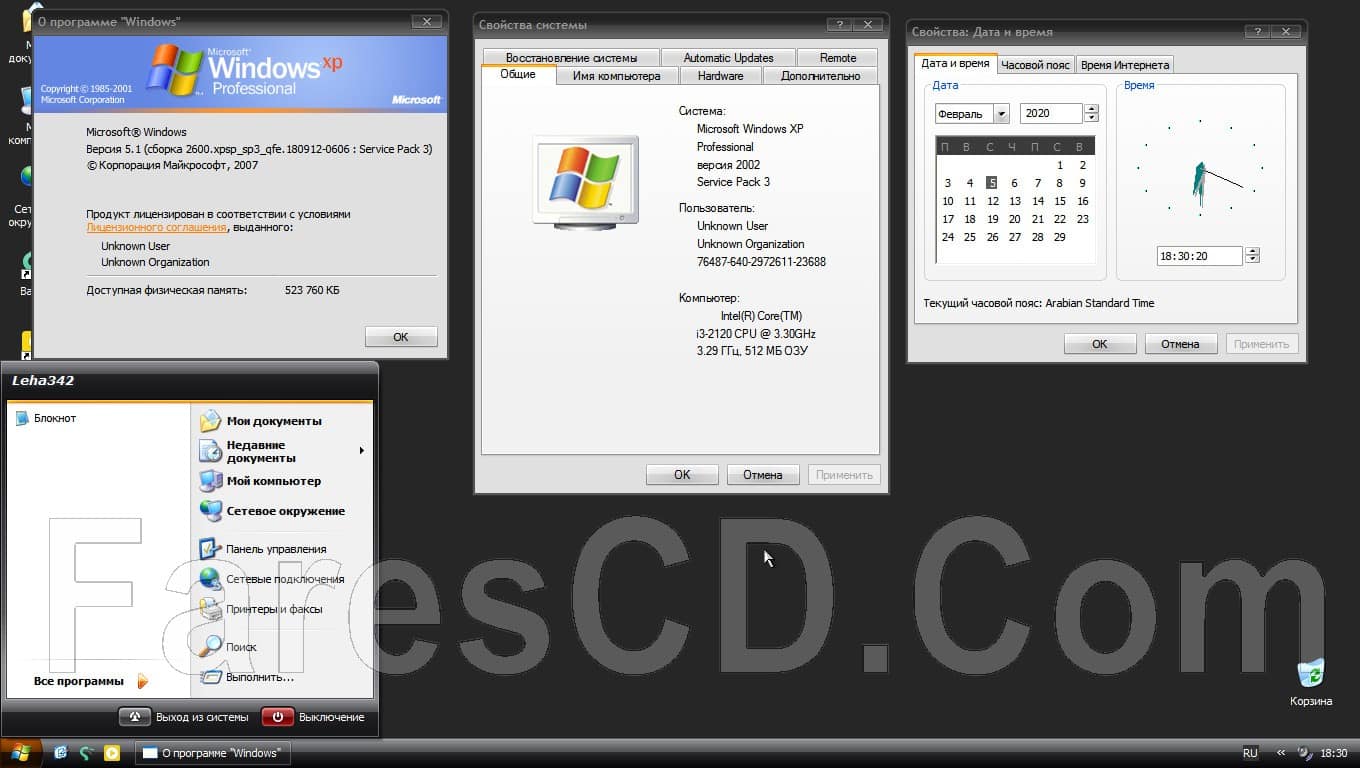Launch Internet Explorer from the quick launch bar
Image resolution: width=1360 pixels, height=768 pixels.
tap(61, 753)
